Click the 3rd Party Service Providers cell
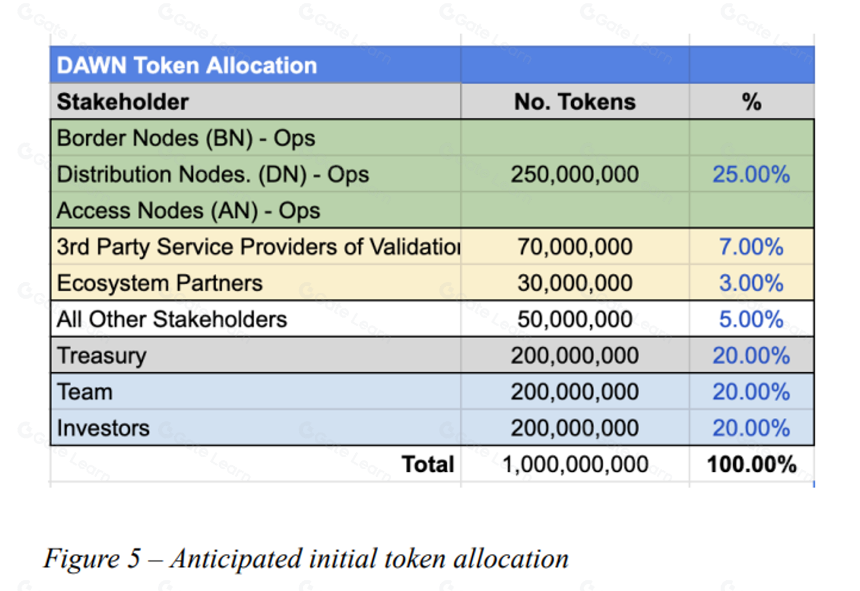 [x=256, y=247]
